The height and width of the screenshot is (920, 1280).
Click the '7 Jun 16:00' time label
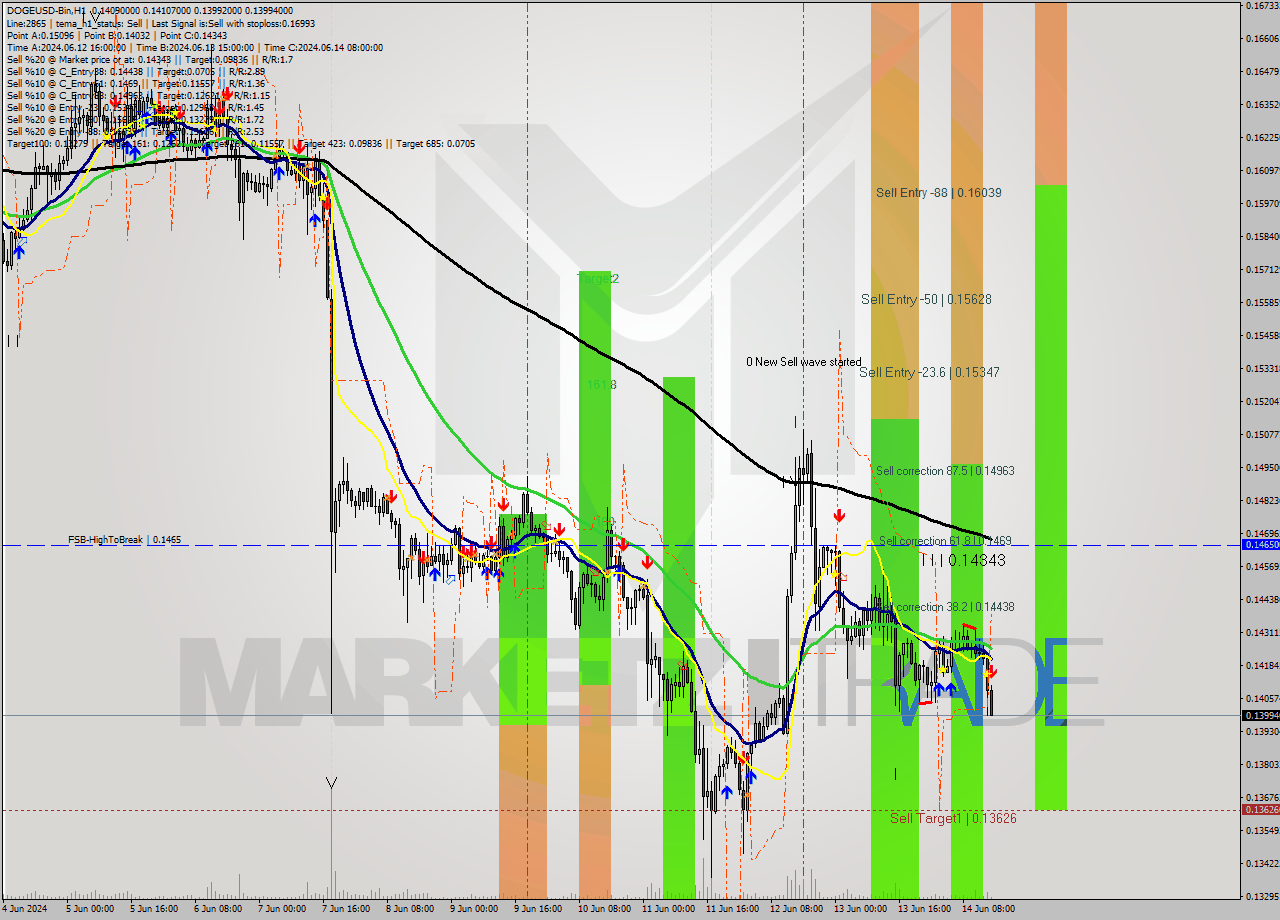click(345, 909)
